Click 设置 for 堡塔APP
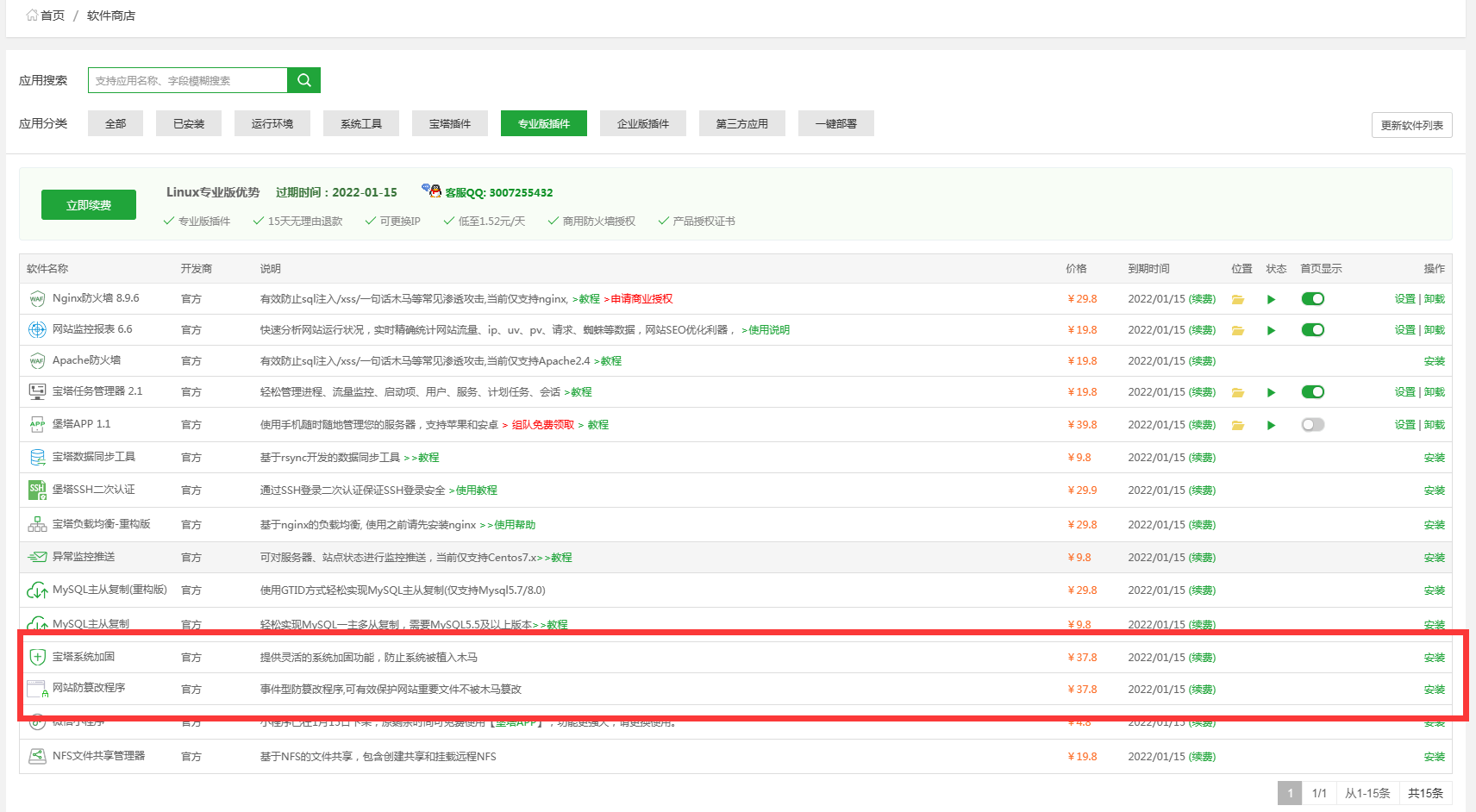Screen dimensions: 1476x812 (x=1405, y=425)
